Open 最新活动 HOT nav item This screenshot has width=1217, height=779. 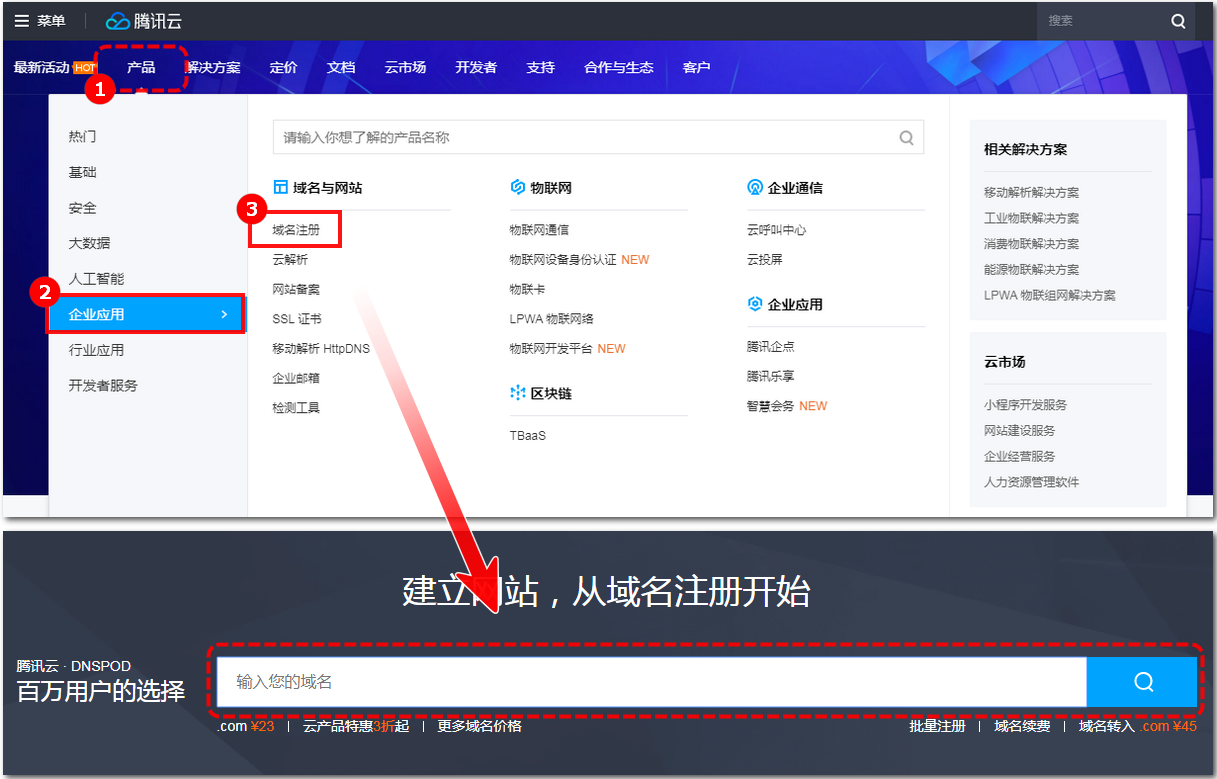(x=55, y=68)
